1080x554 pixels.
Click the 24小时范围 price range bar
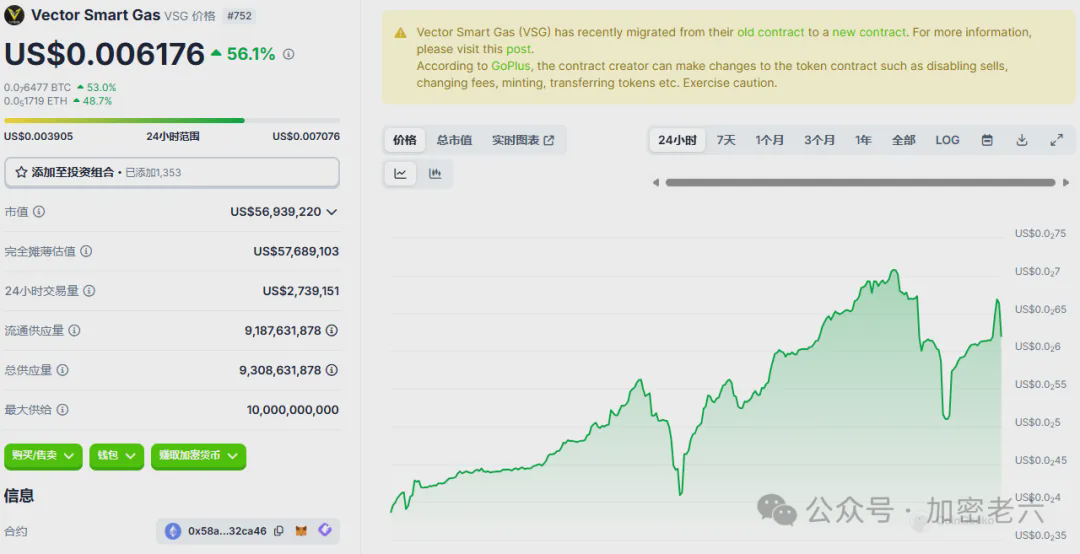point(172,121)
